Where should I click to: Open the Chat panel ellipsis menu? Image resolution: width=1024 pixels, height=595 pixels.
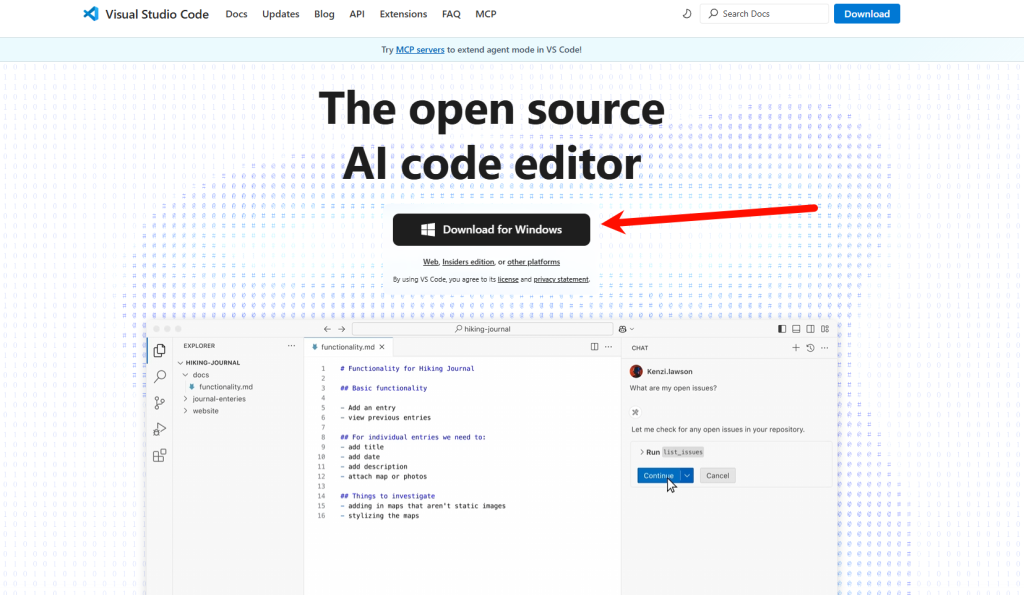825,348
